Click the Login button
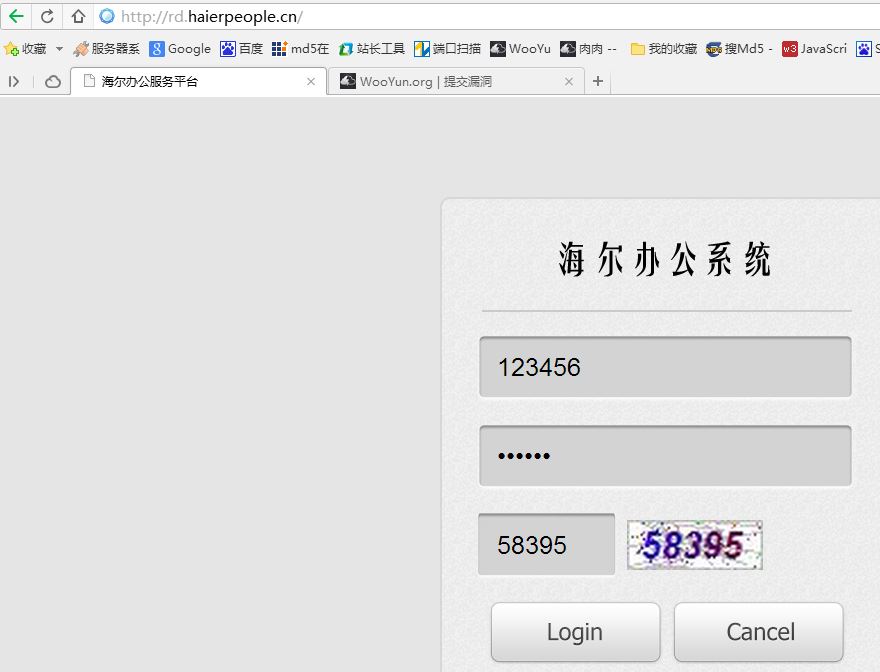 575,632
